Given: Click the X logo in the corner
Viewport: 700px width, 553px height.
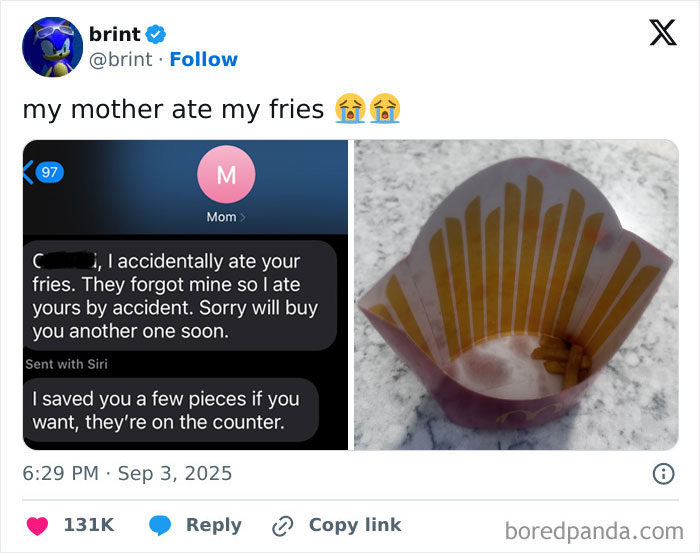Looking at the screenshot, I should pos(662,34).
